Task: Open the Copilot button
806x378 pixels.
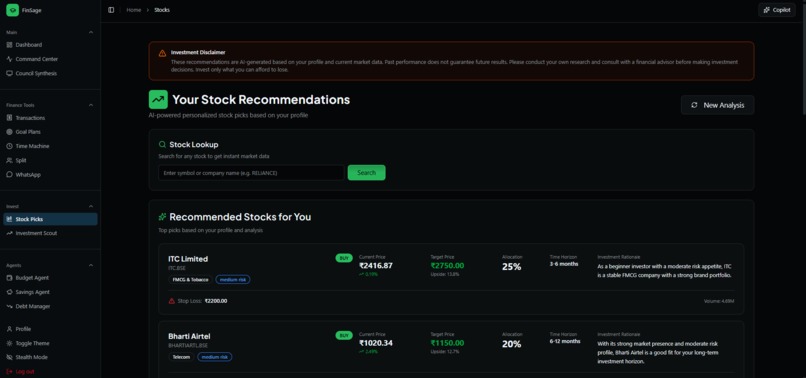Action: 777,10
